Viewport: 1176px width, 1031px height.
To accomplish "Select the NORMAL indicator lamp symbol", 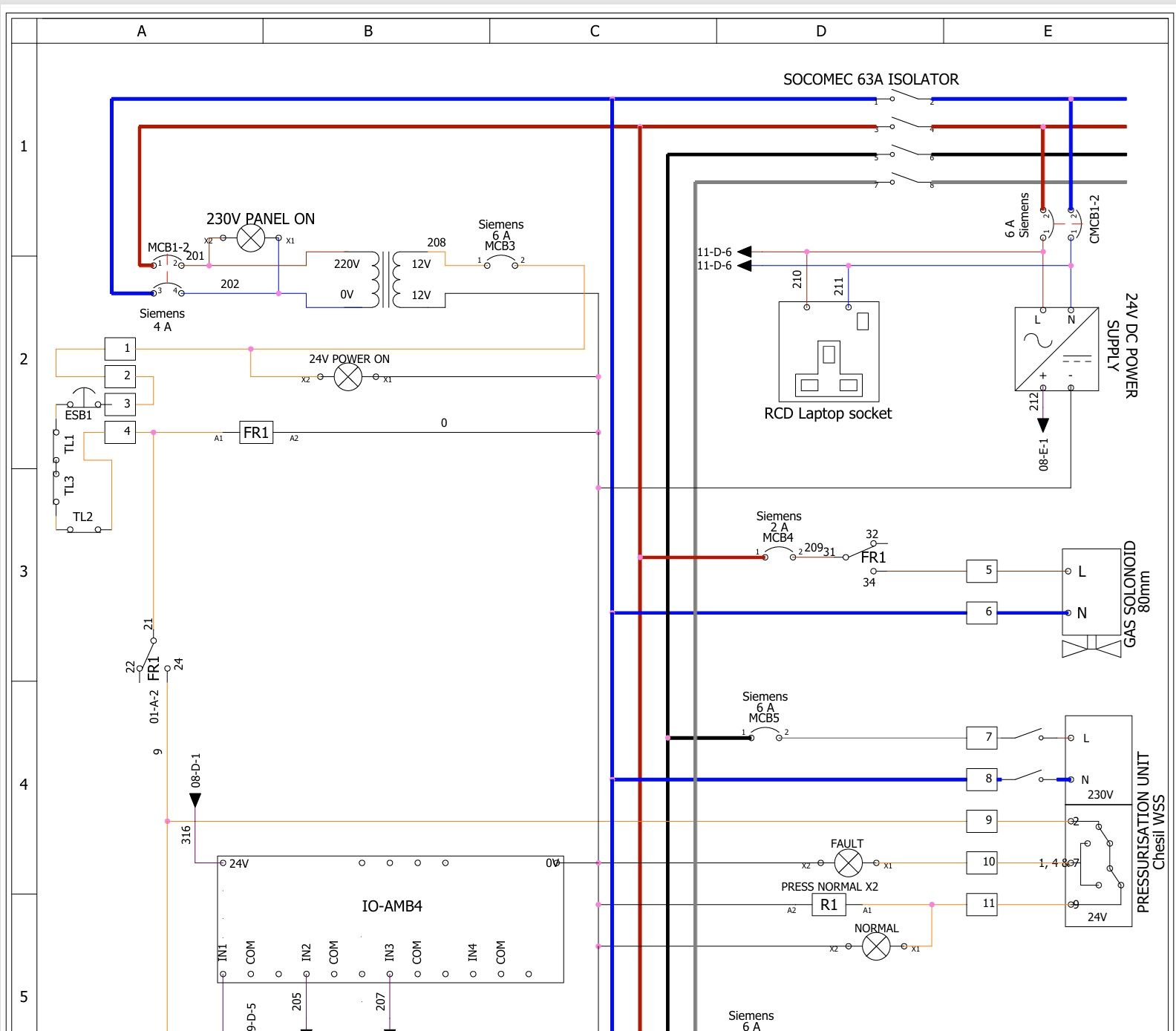I will (876, 946).
